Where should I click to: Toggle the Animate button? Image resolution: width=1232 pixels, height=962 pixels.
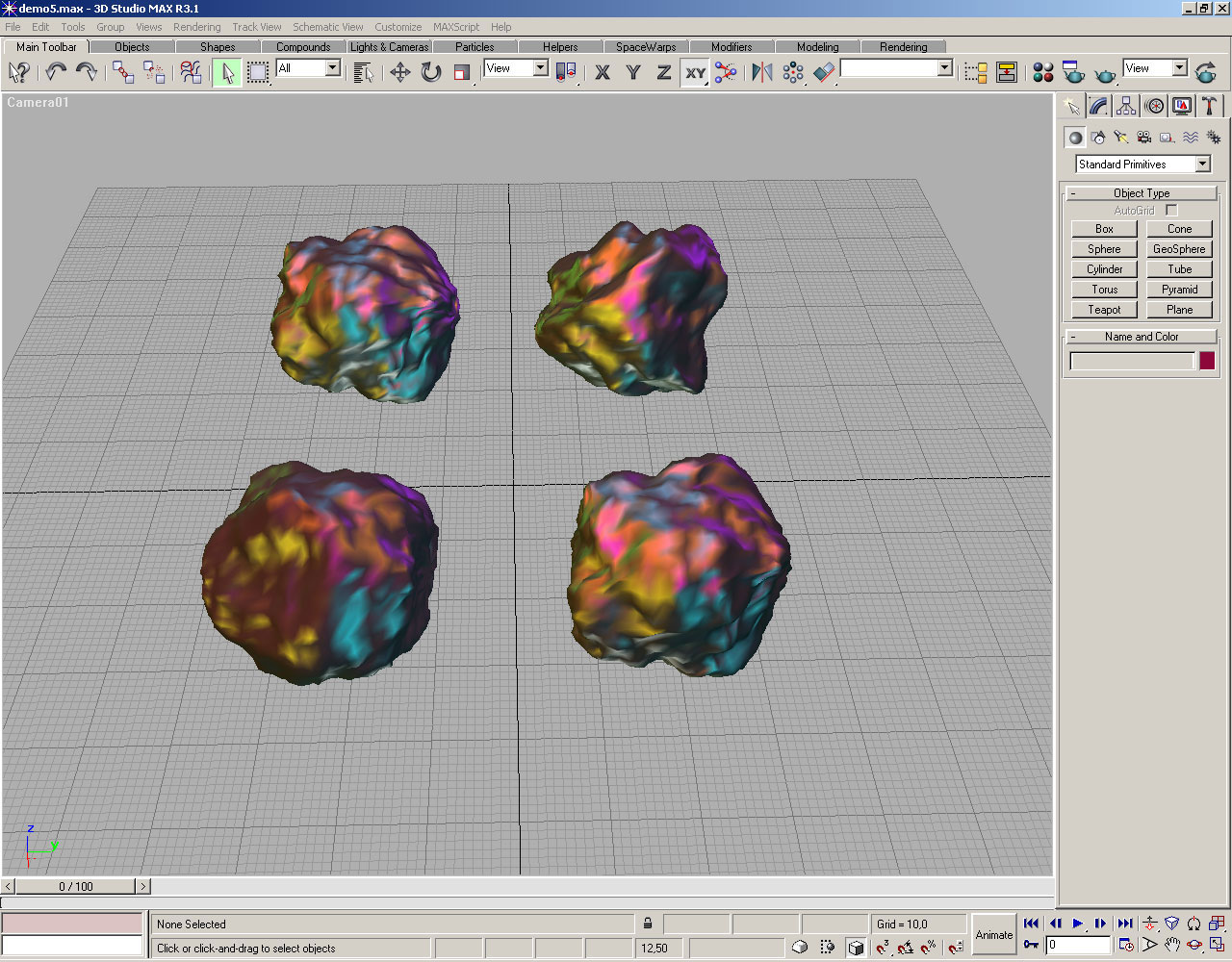click(x=993, y=934)
